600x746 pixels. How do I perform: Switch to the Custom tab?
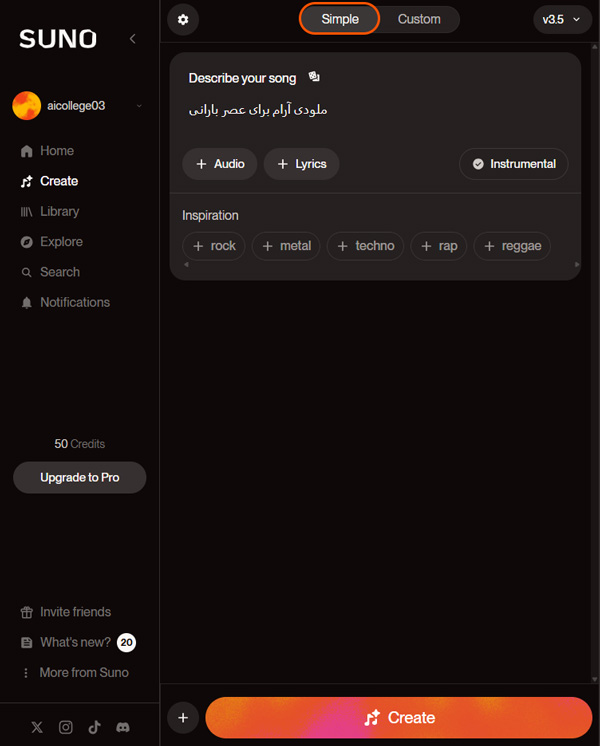coord(419,19)
